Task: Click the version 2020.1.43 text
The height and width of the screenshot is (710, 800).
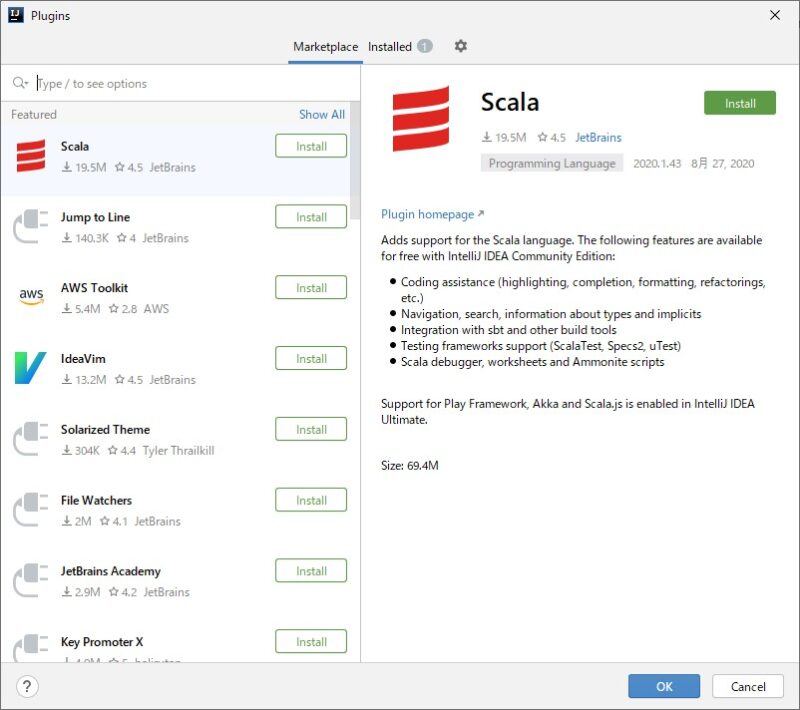Action: pos(657,163)
